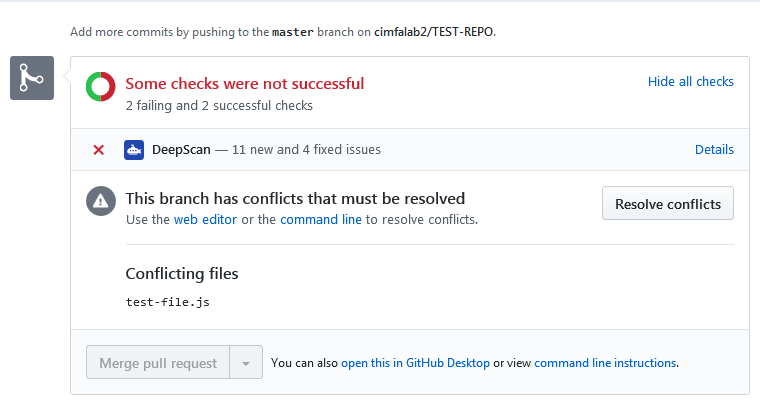Image resolution: width=760 pixels, height=410 pixels.
Task: Click the cimfalab2/TEST-REPO repository name
Action: tap(433, 32)
